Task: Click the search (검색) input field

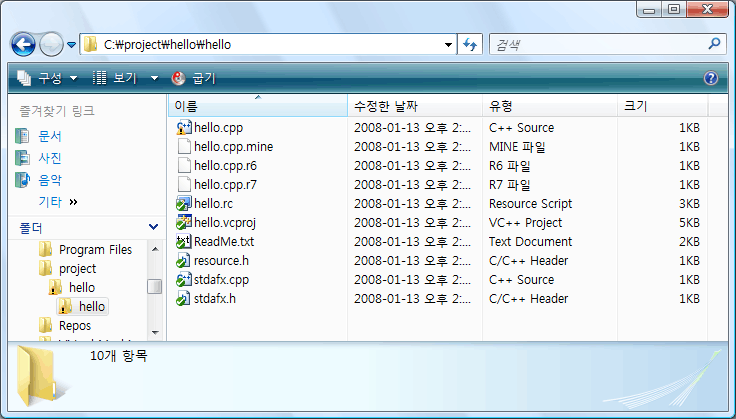Action: 596,45
